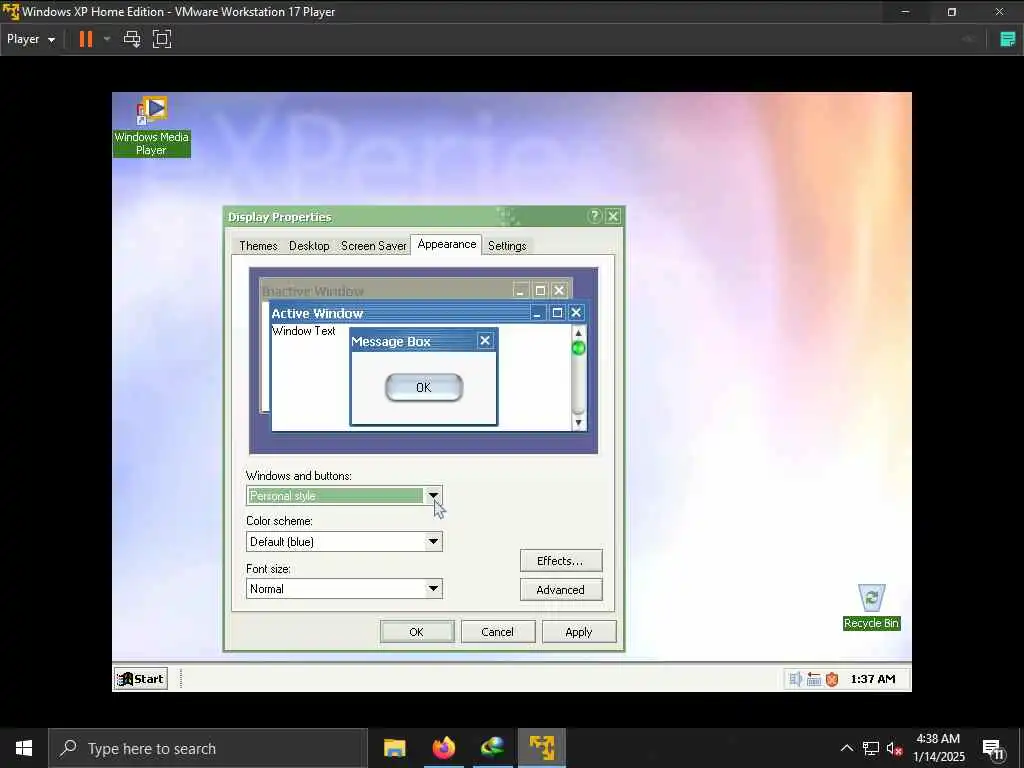The width and height of the screenshot is (1024, 768).
Task: Switch to the Settings tab
Action: pos(507,246)
